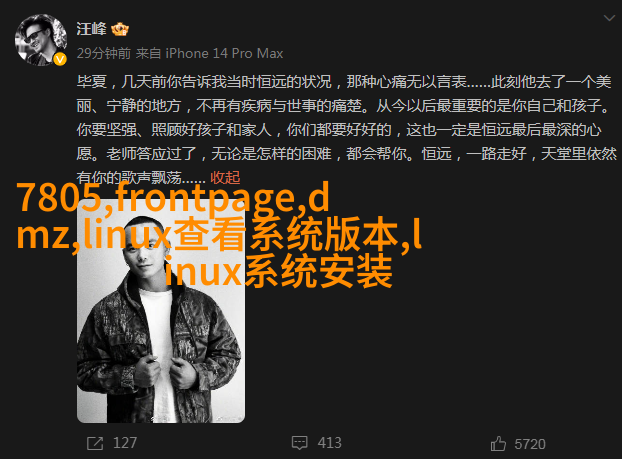The height and width of the screenshot is (459, 622).
Task: Click the 5720 likes count
Action: click(x=530, y=444)
